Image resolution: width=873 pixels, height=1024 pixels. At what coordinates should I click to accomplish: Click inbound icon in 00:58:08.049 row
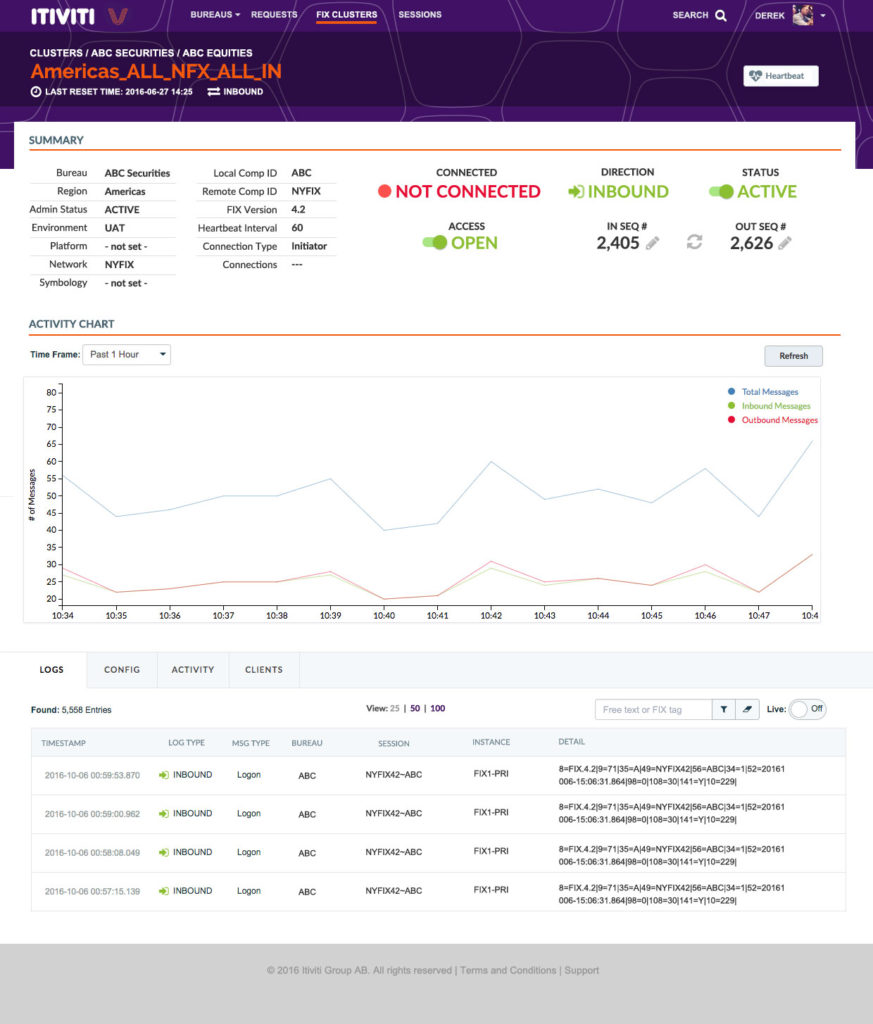click(164, 852)
